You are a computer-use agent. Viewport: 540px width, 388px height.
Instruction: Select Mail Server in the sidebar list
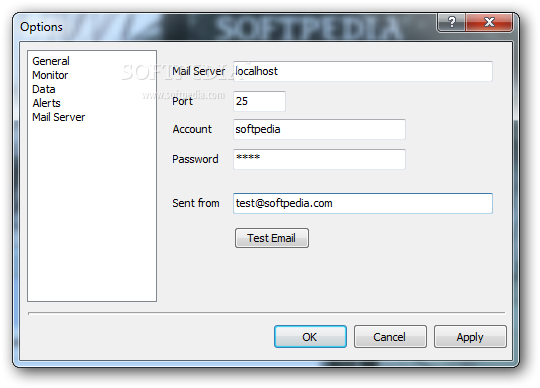(x=59, y=117)
